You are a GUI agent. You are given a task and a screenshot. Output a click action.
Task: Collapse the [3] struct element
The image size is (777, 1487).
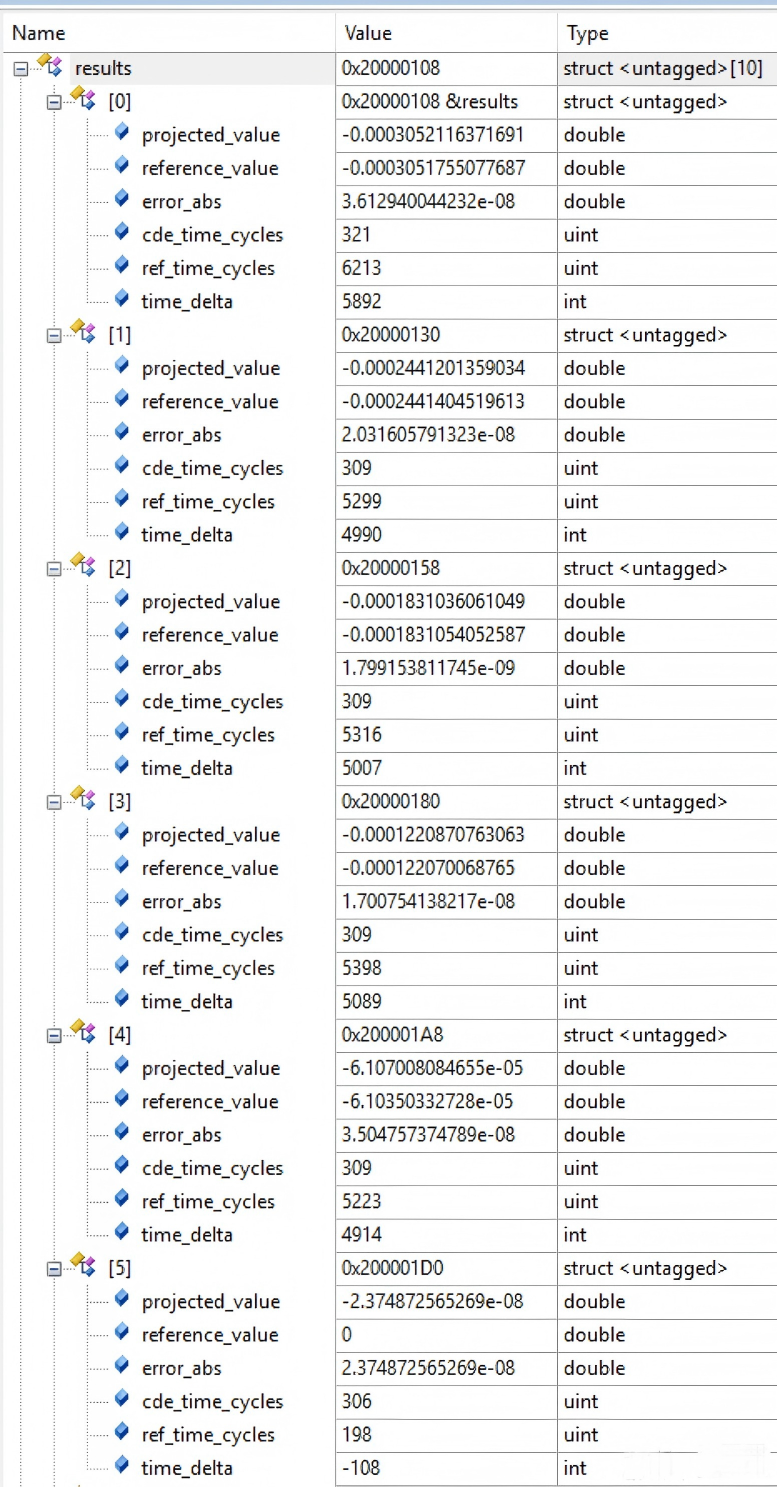coord(53,802)
